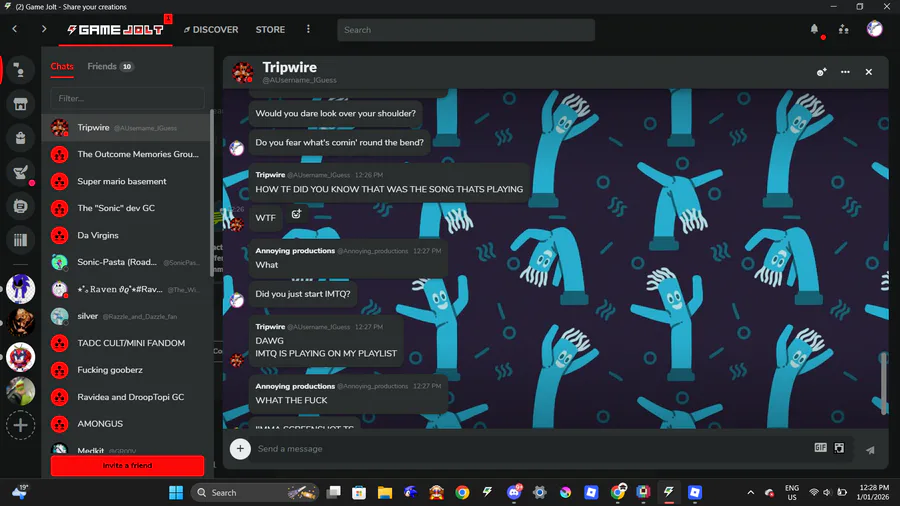Focus the chat Filter field
This screenshot has width=900, height=506.
point(127,98)
